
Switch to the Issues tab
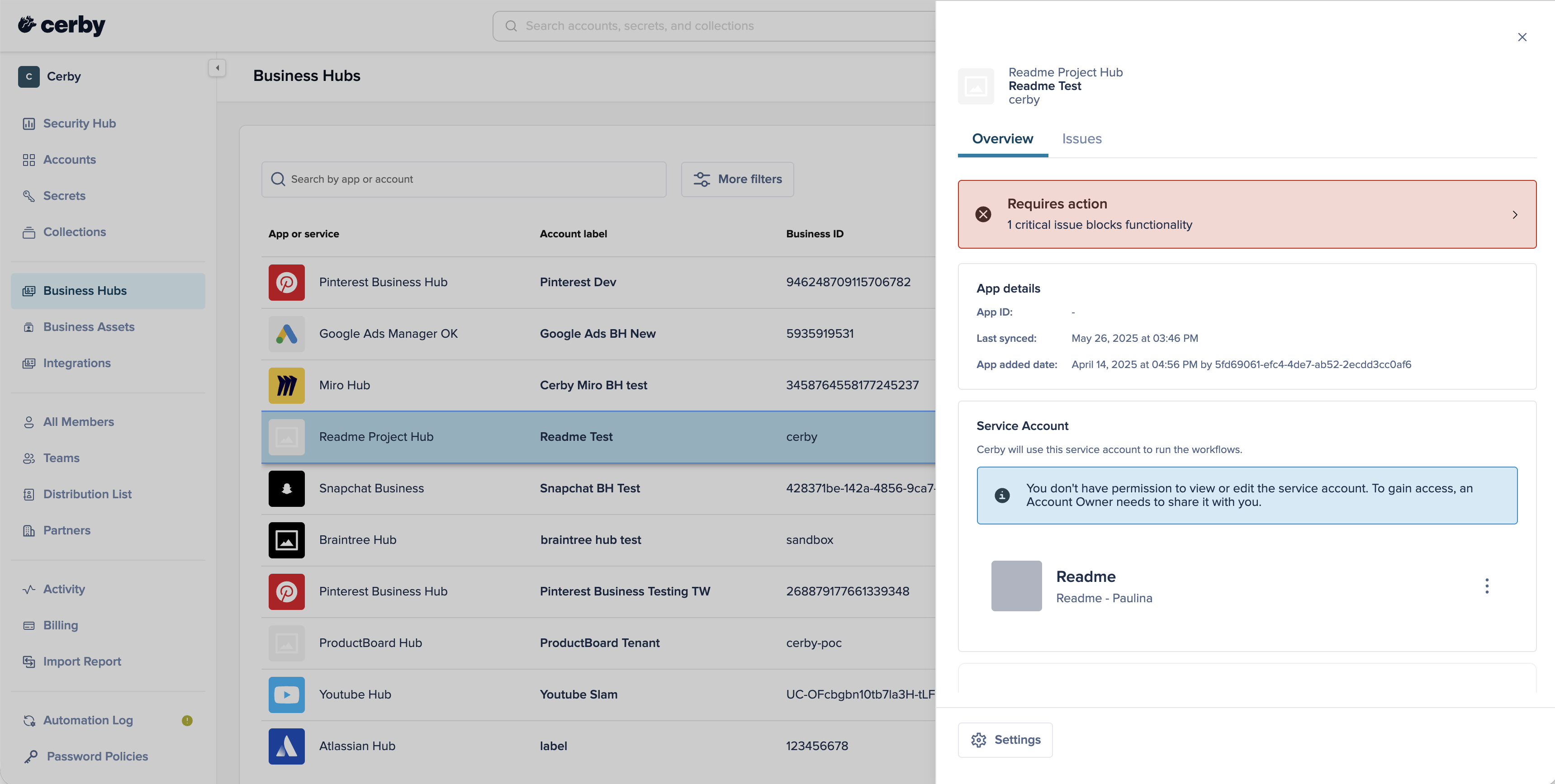1082,139
